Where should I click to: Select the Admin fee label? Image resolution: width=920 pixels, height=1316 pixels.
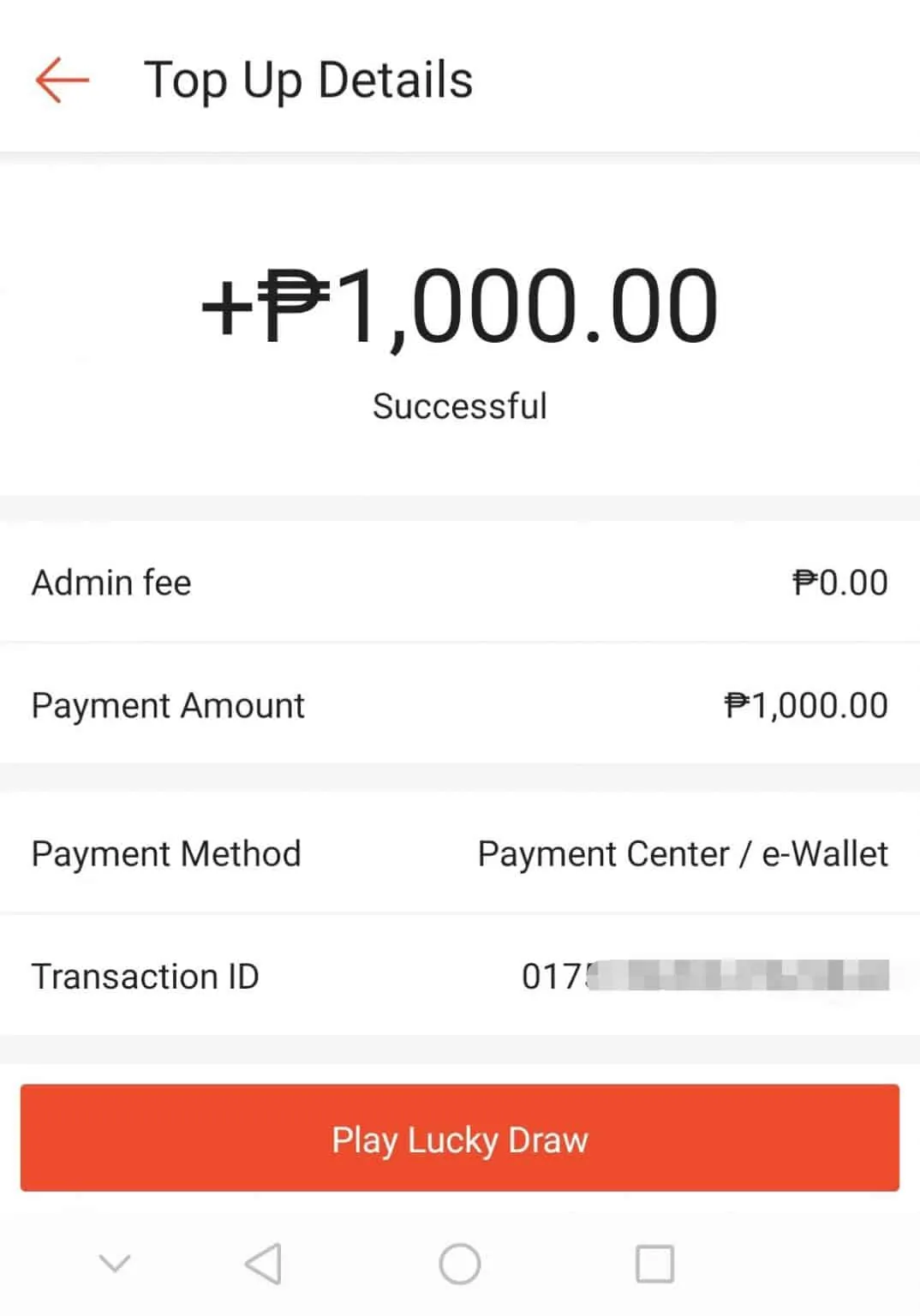click(x=111, y=583)
